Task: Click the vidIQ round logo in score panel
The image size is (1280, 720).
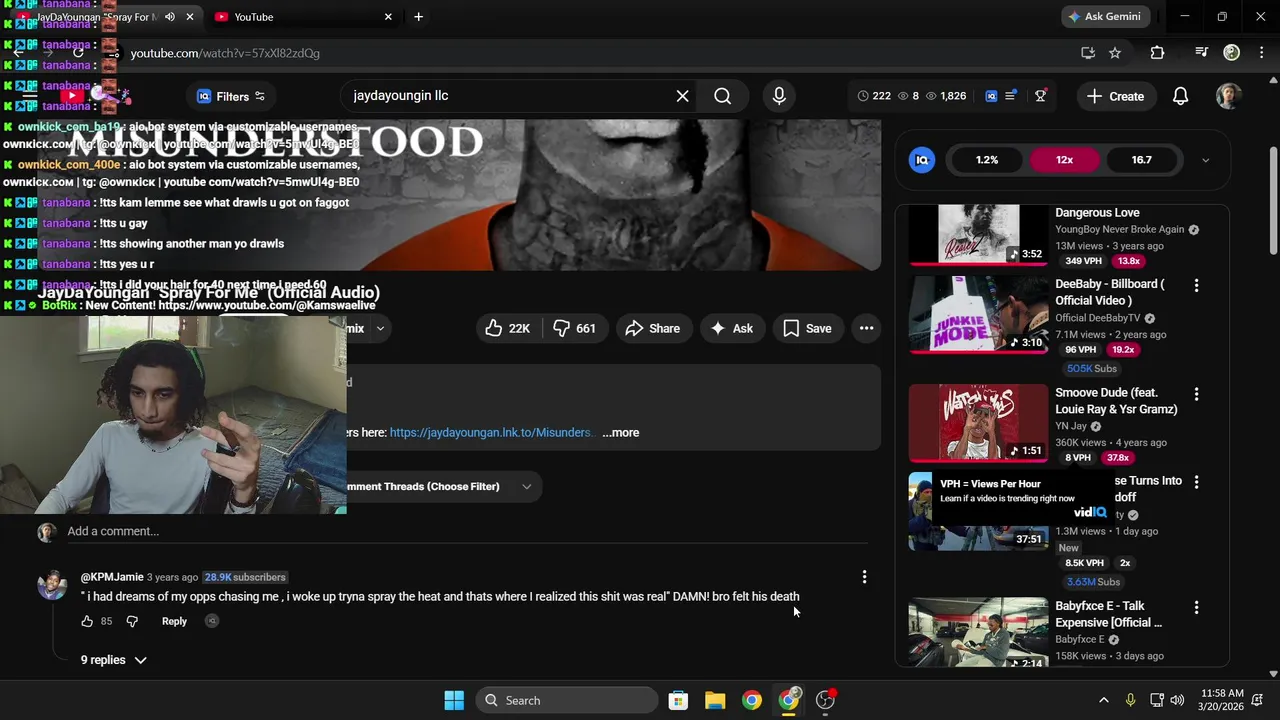Action: pos(922,160)
